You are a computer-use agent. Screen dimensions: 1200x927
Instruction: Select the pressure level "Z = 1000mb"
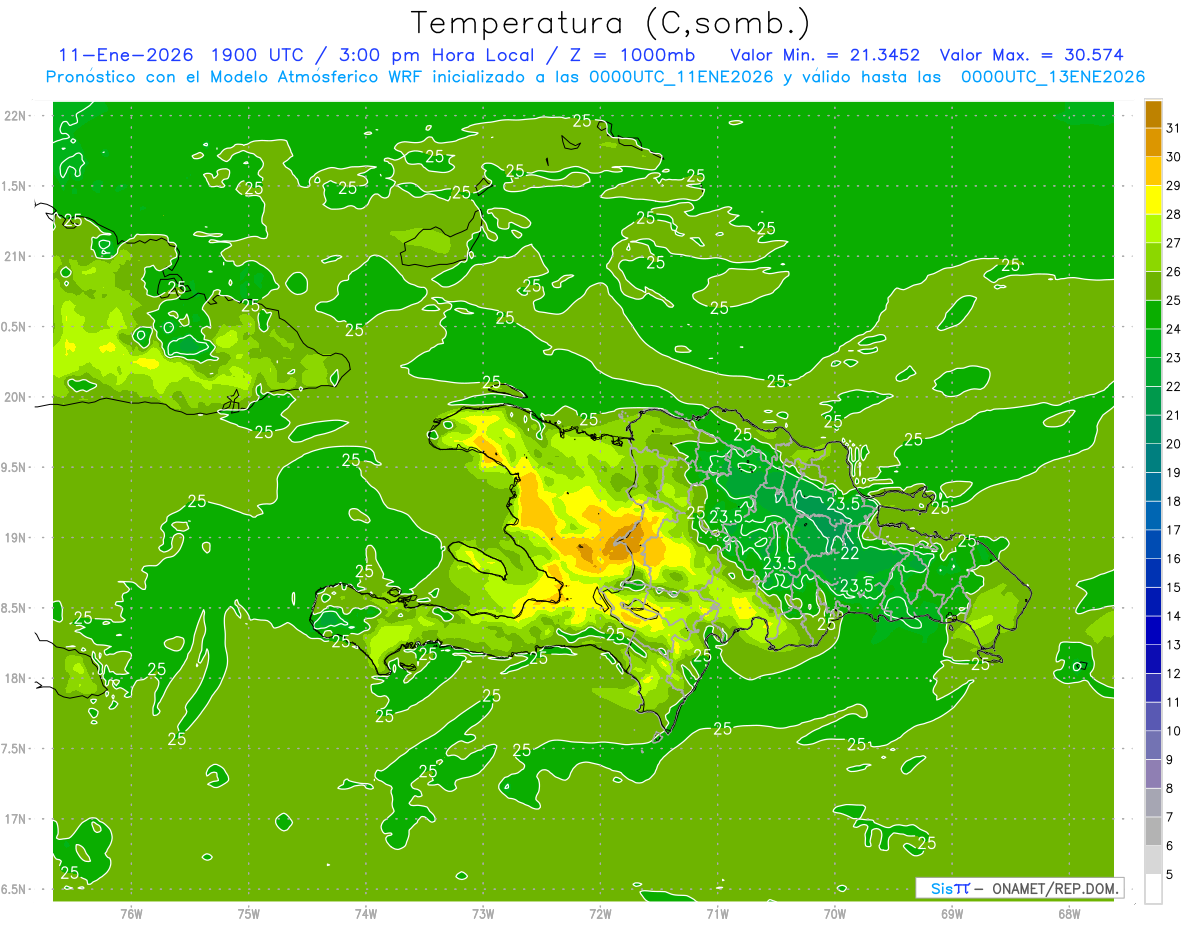pos(634,55)
